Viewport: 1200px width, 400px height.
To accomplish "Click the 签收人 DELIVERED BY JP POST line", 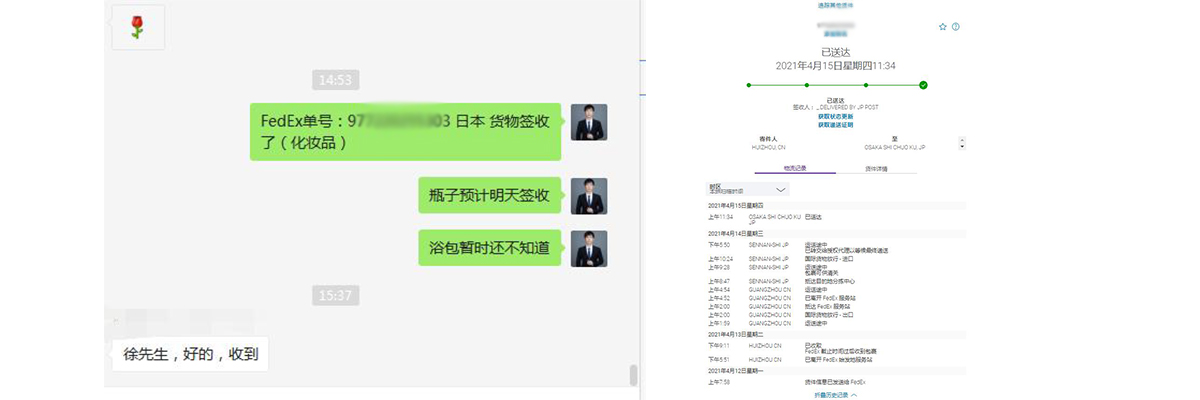I will (835, 108).
